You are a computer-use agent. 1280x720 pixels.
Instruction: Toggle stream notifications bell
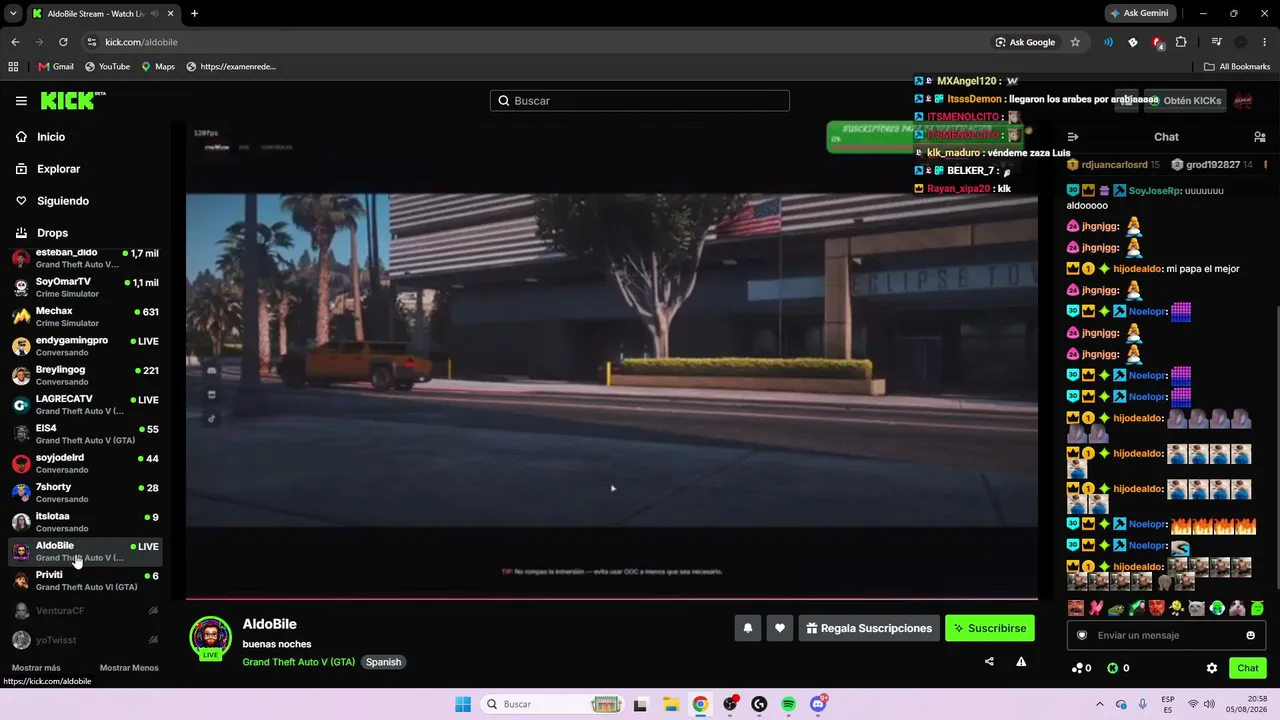(747, 628)
